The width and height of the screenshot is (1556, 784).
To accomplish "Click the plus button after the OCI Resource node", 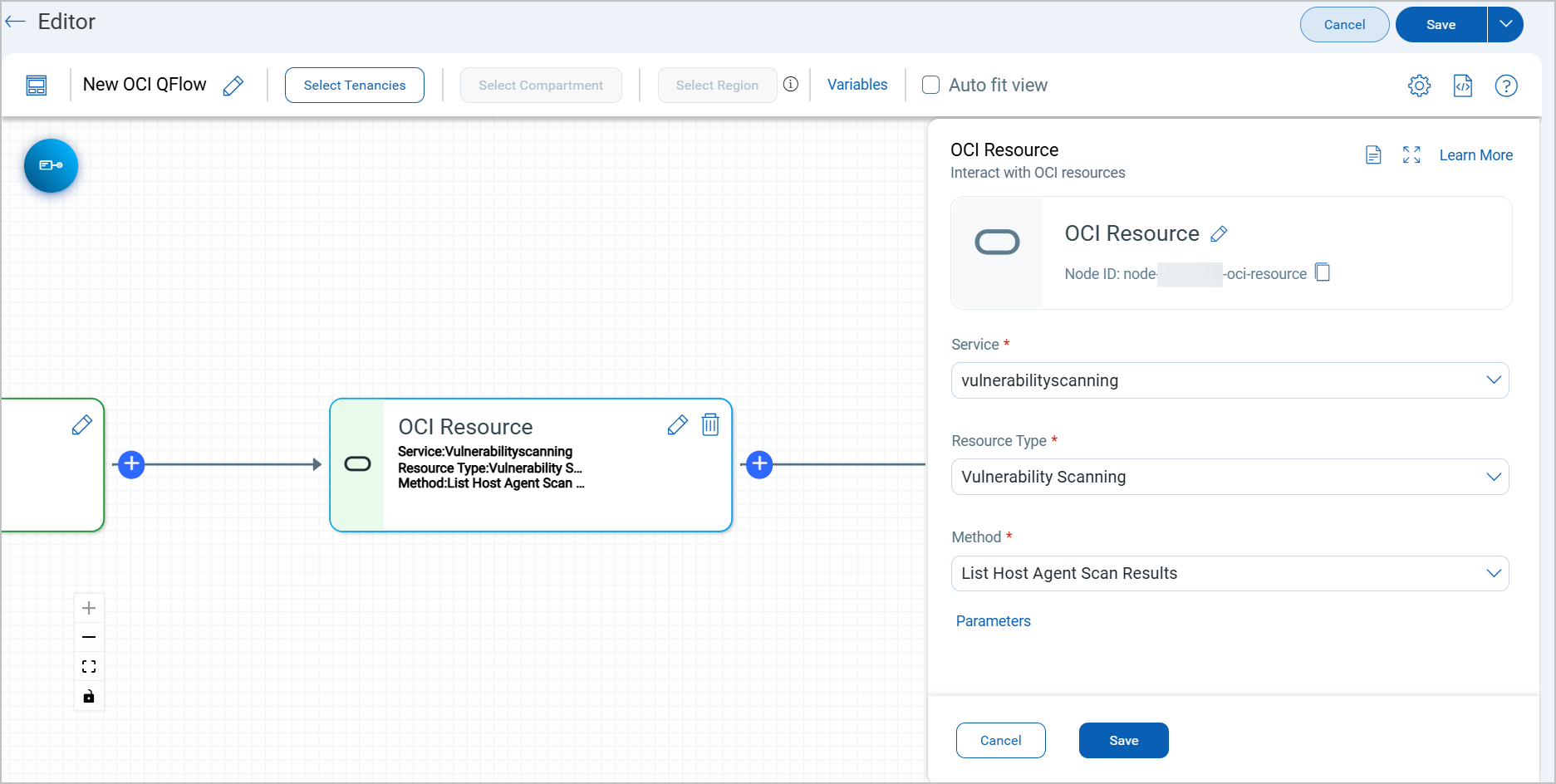I will pyautogui.click(x=759, y=464).
